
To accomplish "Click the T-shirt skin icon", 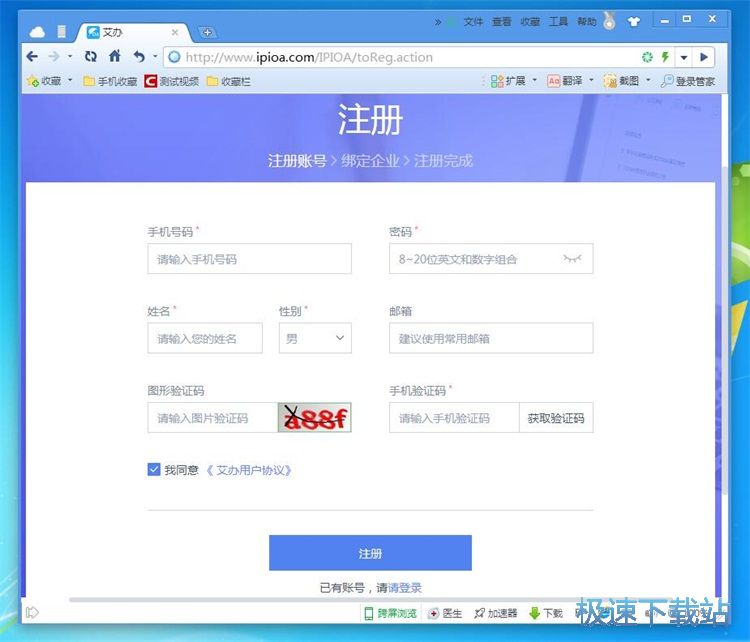I will [x=634, y=21].
